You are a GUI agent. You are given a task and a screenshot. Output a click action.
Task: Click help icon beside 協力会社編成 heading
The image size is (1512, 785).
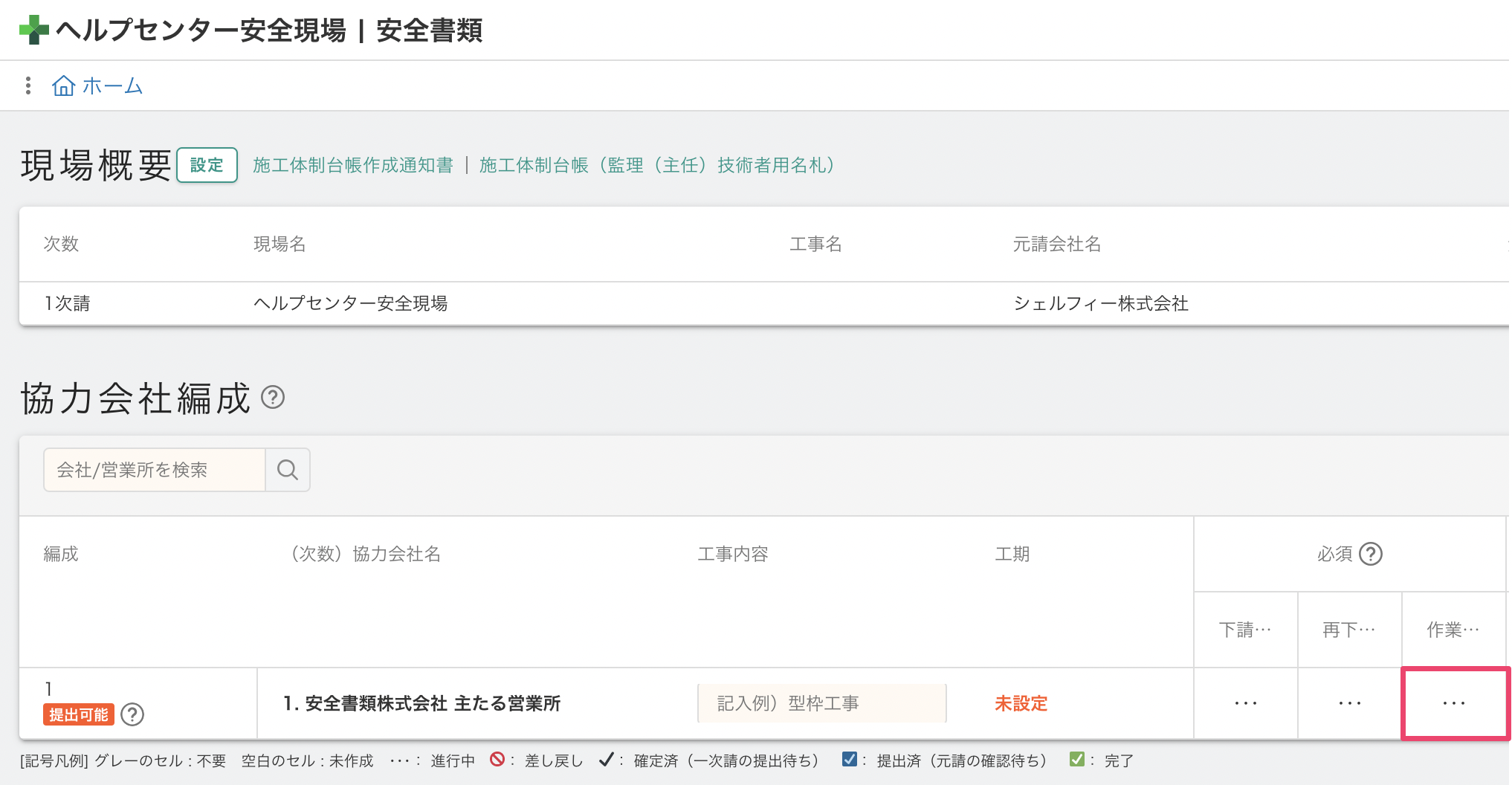point(273,398)
